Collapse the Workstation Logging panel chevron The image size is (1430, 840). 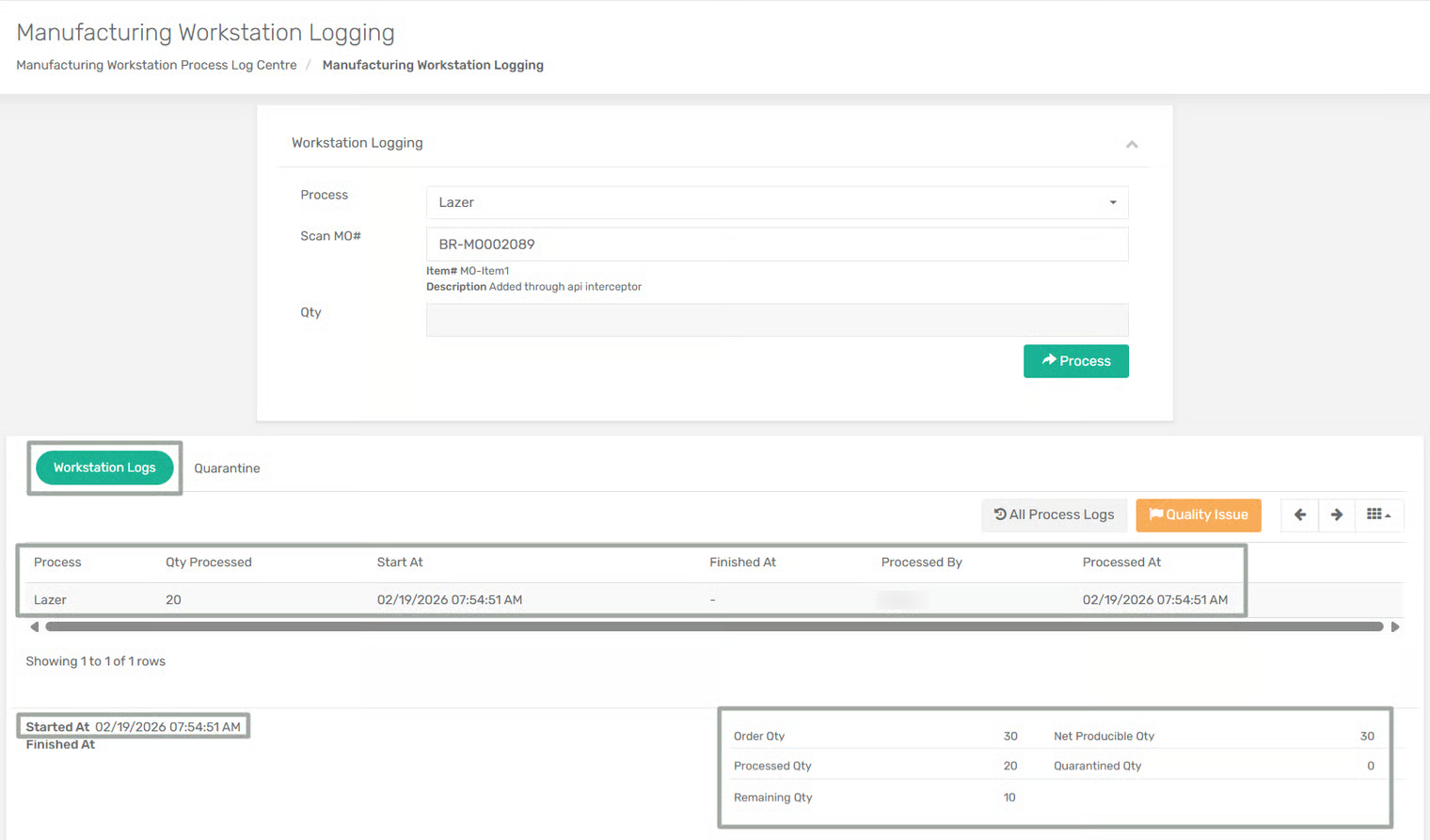click(x=1132, y=144)
